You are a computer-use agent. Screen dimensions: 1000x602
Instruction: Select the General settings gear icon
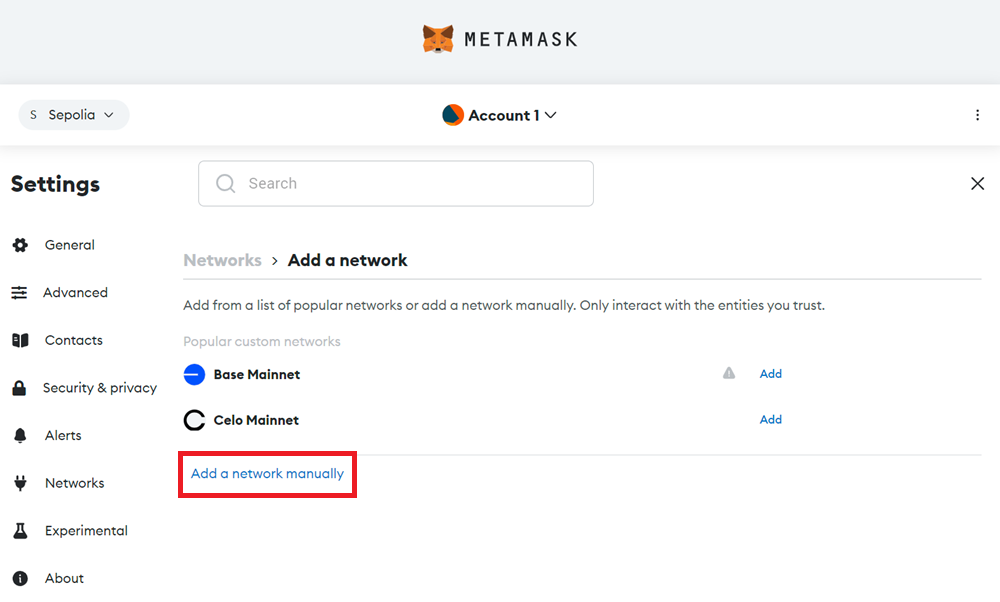point(20,245)
